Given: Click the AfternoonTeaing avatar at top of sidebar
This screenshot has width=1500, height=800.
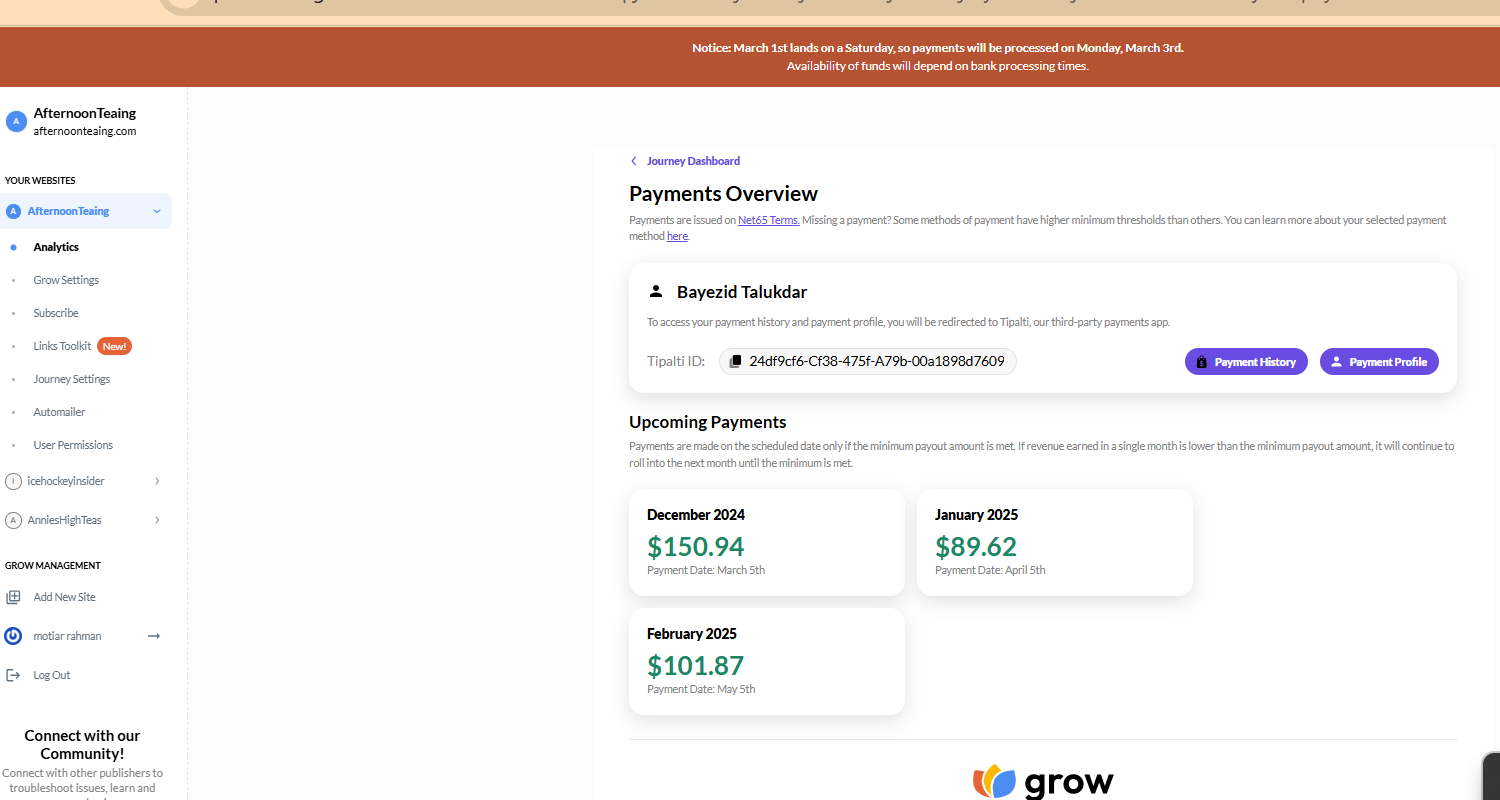Looking at the screenshot, I should point(15,121).
